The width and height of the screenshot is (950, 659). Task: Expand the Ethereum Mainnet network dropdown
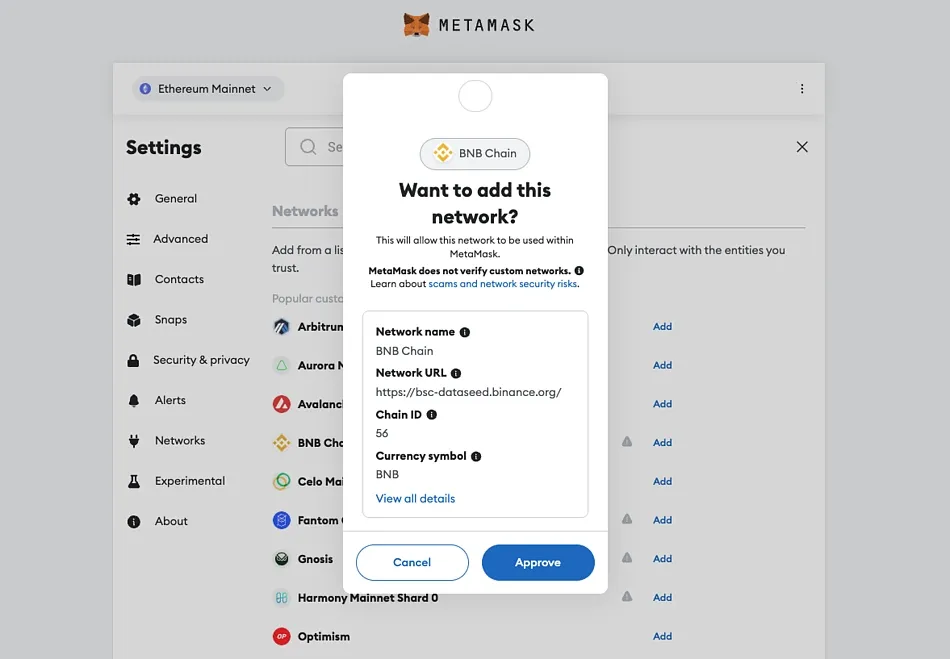208,89
